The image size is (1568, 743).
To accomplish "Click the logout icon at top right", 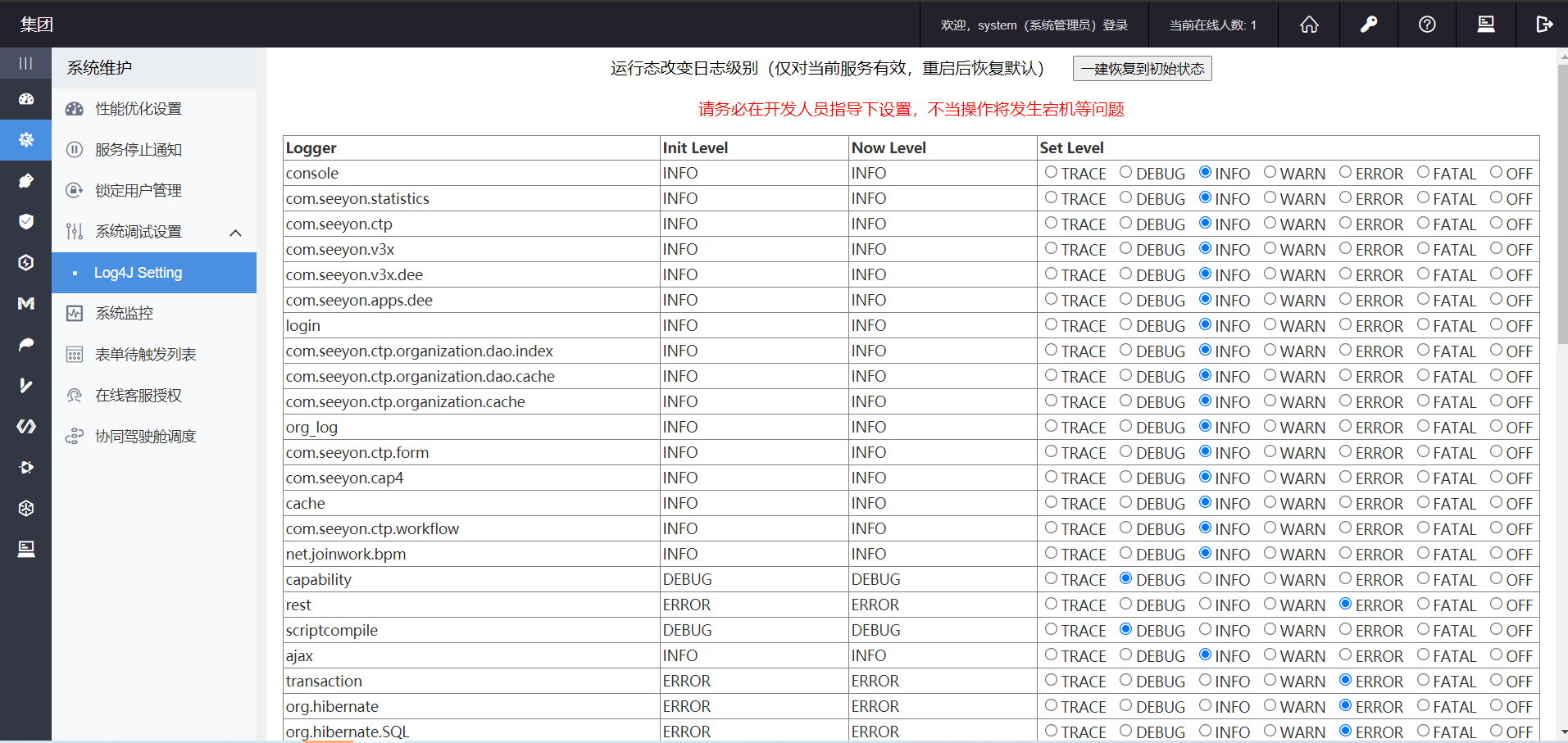I will tap(1544, 25).
